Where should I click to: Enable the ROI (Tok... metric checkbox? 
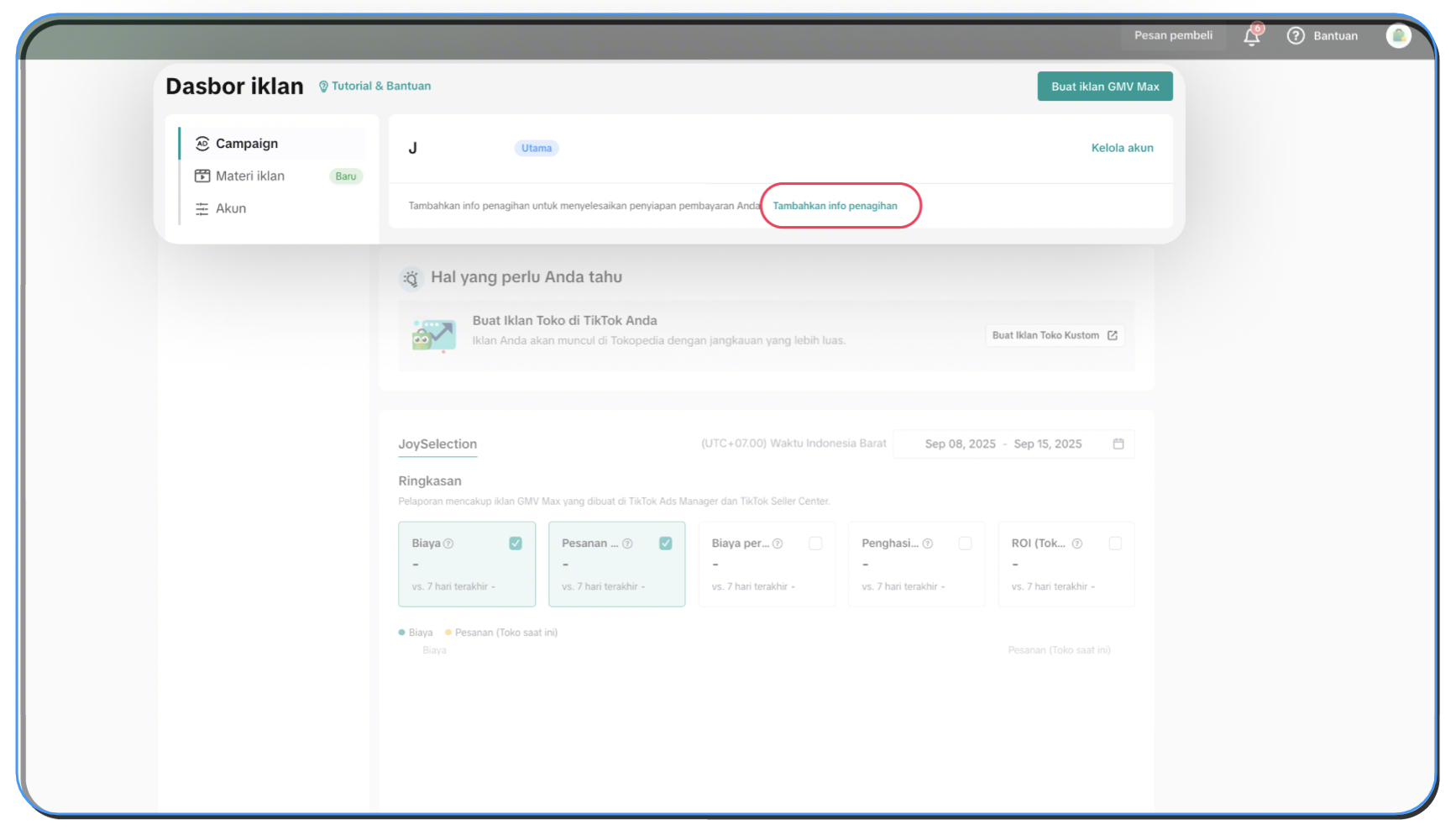(x=1115, y=544)
